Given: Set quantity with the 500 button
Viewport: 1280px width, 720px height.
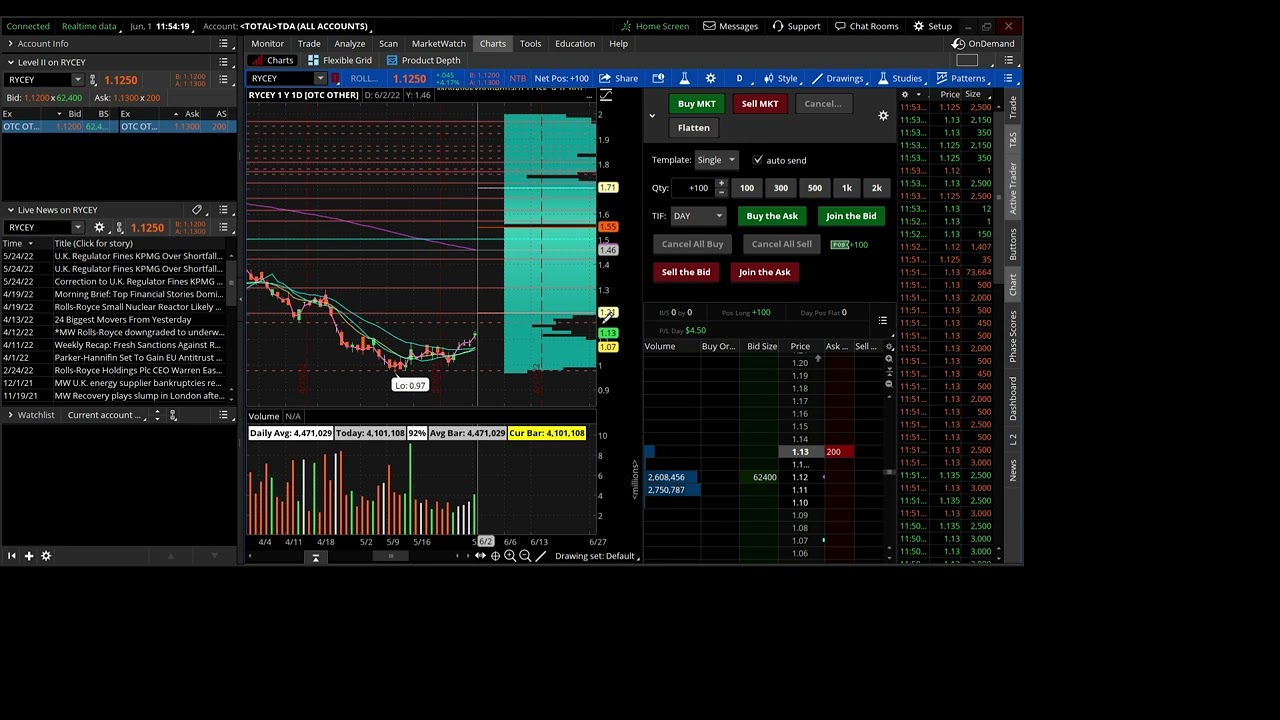Looking at the screenshot, I should pos(815,188).
